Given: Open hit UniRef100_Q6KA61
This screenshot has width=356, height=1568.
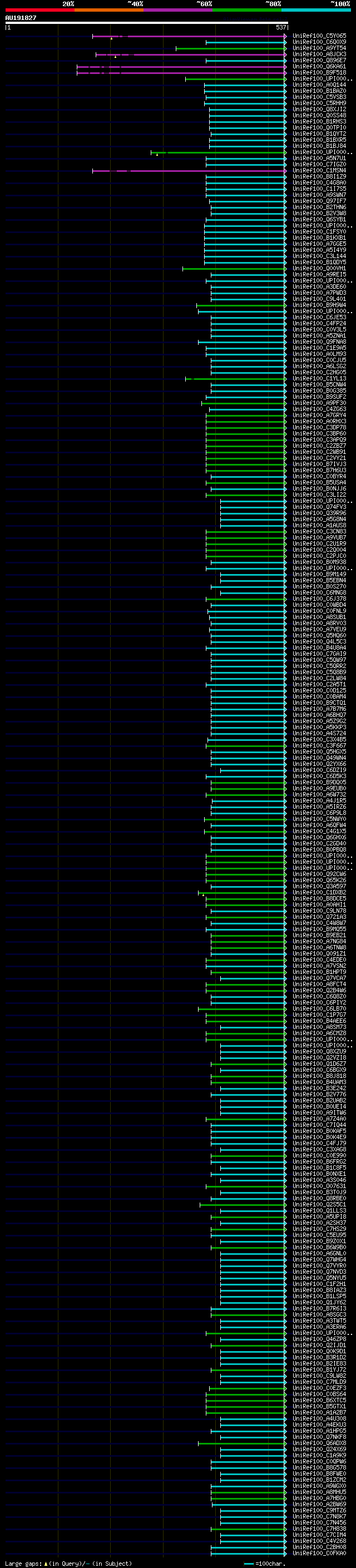Looking at the screenshot, I should pos(319,66).
